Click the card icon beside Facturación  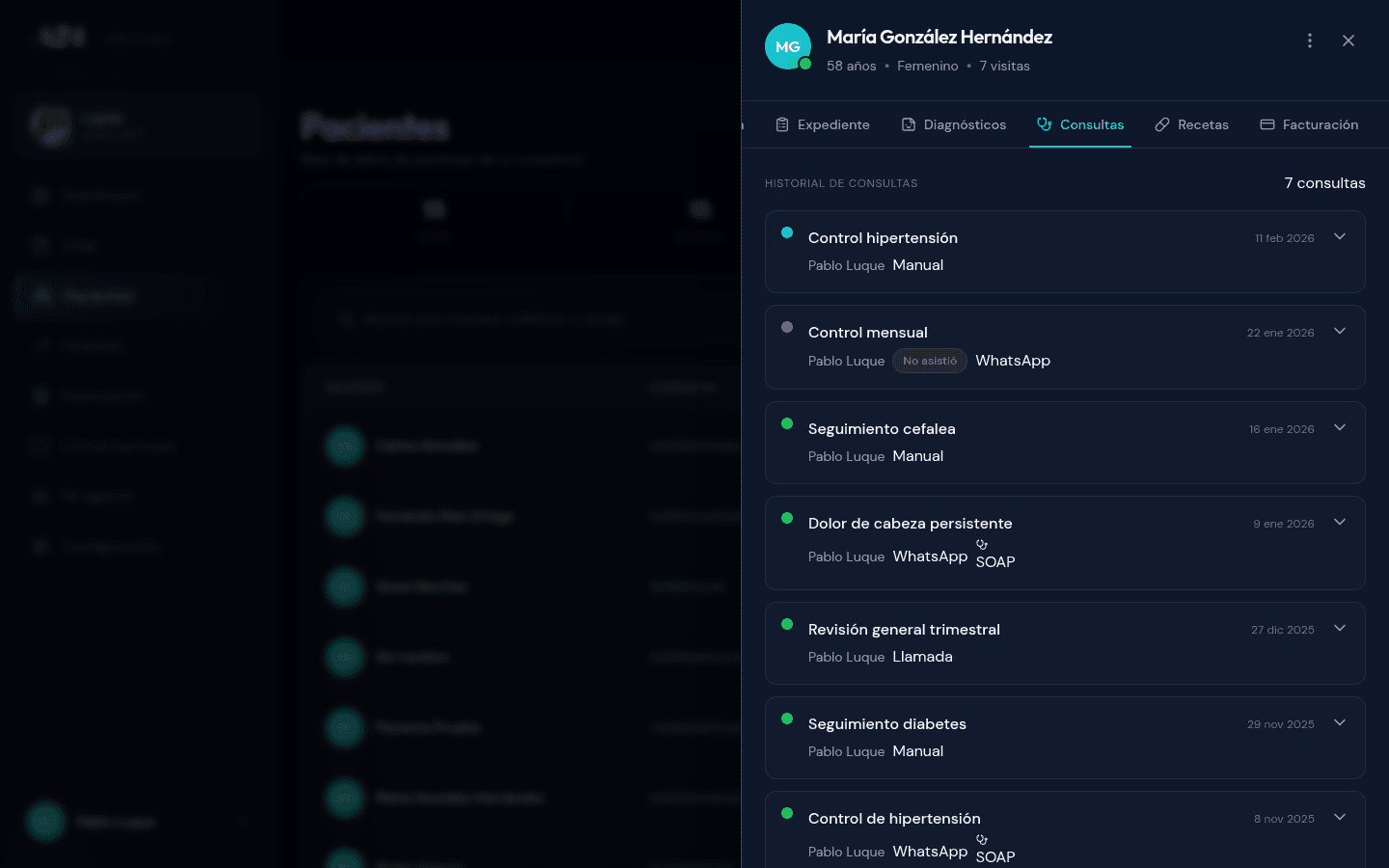coord(1267,124)
